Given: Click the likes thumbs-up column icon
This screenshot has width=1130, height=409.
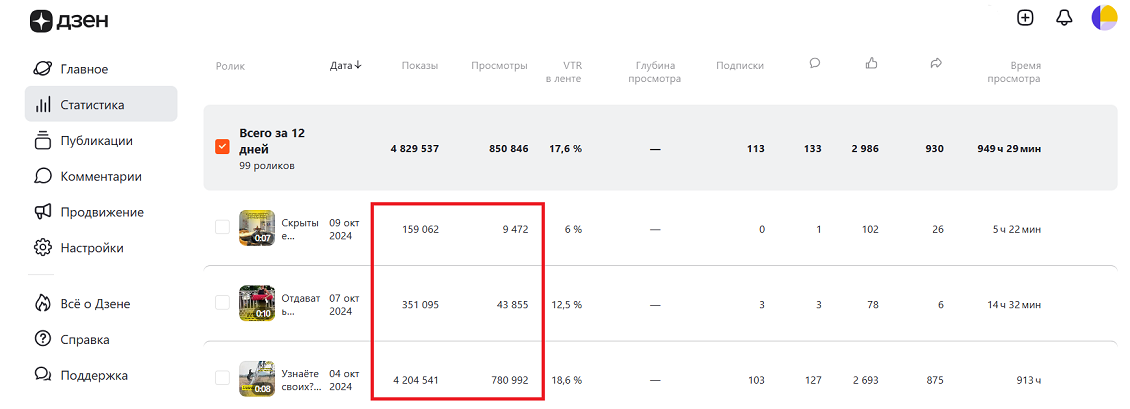Looking at the screenshot, I should 872,63.
